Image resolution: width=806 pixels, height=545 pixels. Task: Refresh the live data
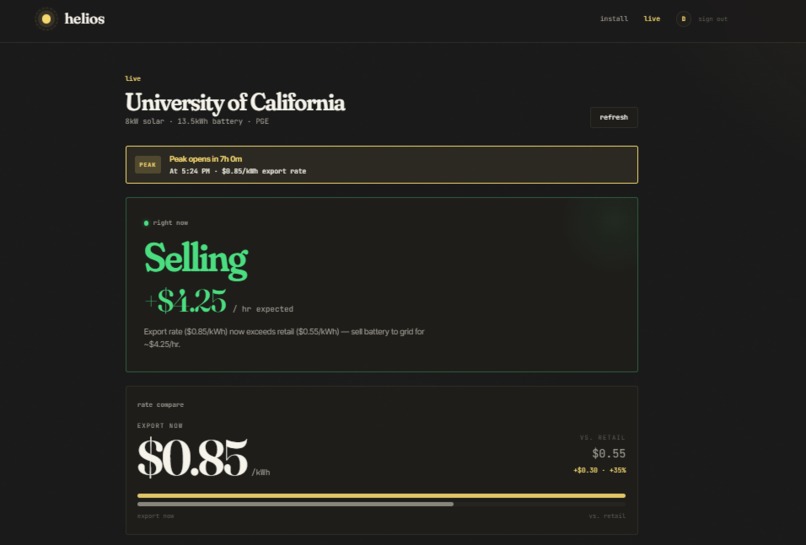pos(614,117)
